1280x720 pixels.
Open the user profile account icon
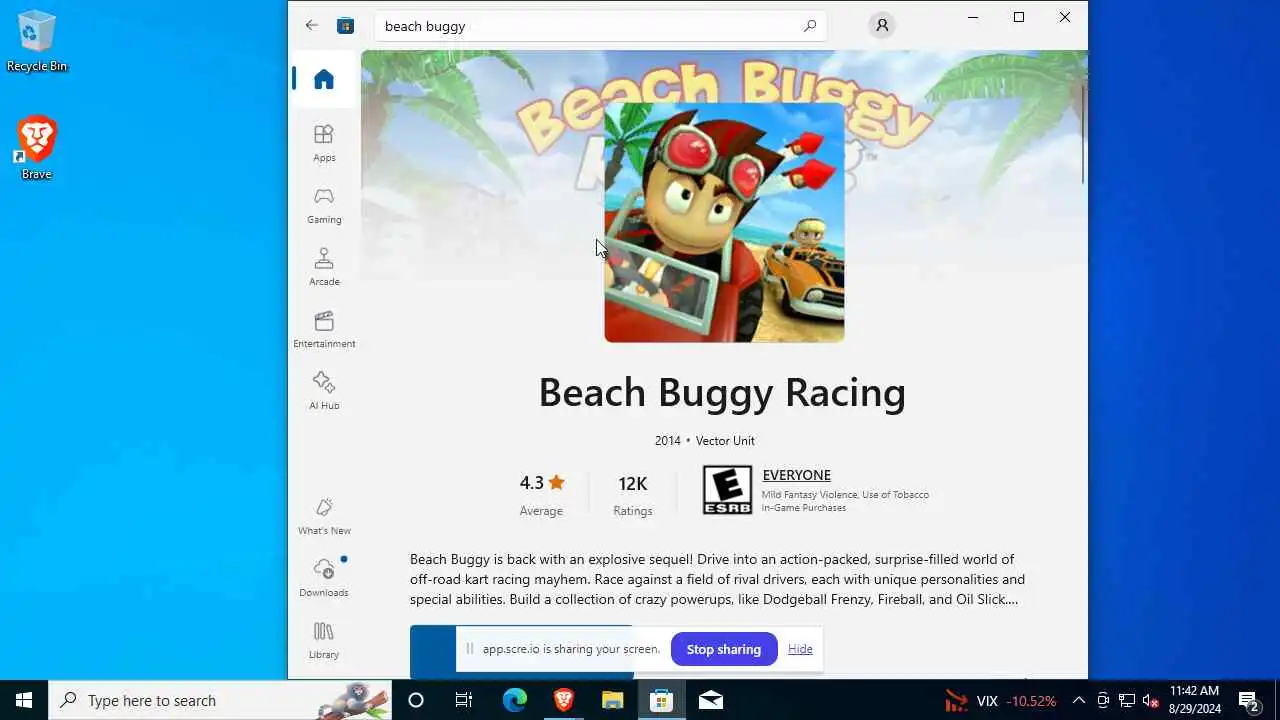pyautogui.click(x=882, y=26)
